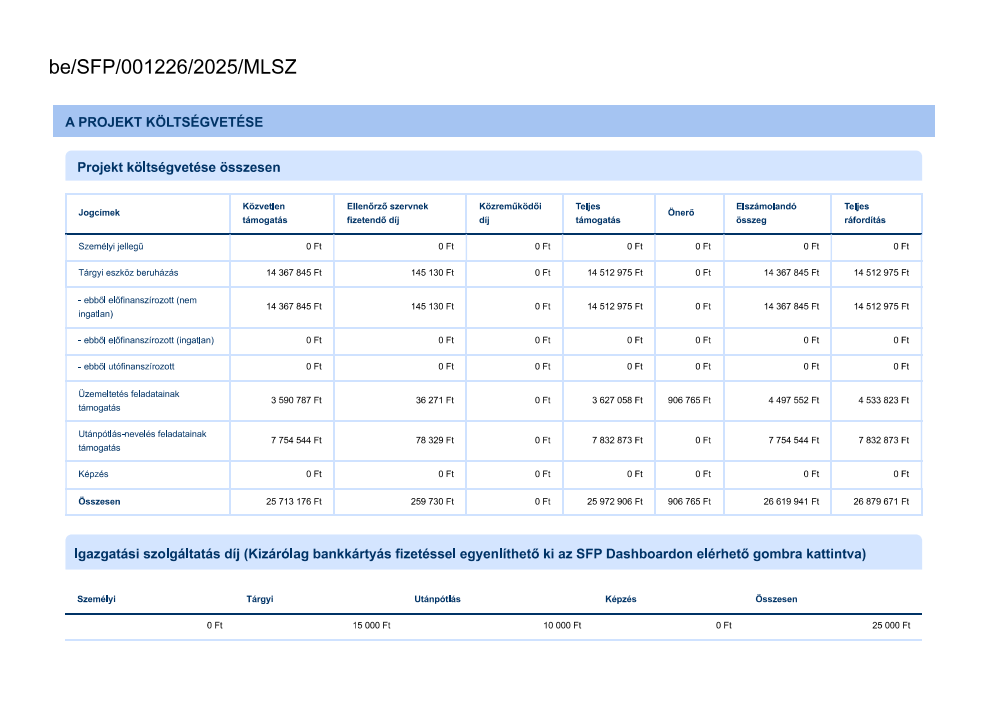The image size is (986, 706).
Task: Click the Tárgyi header in fee table
Action: click(x=260, y=599)
